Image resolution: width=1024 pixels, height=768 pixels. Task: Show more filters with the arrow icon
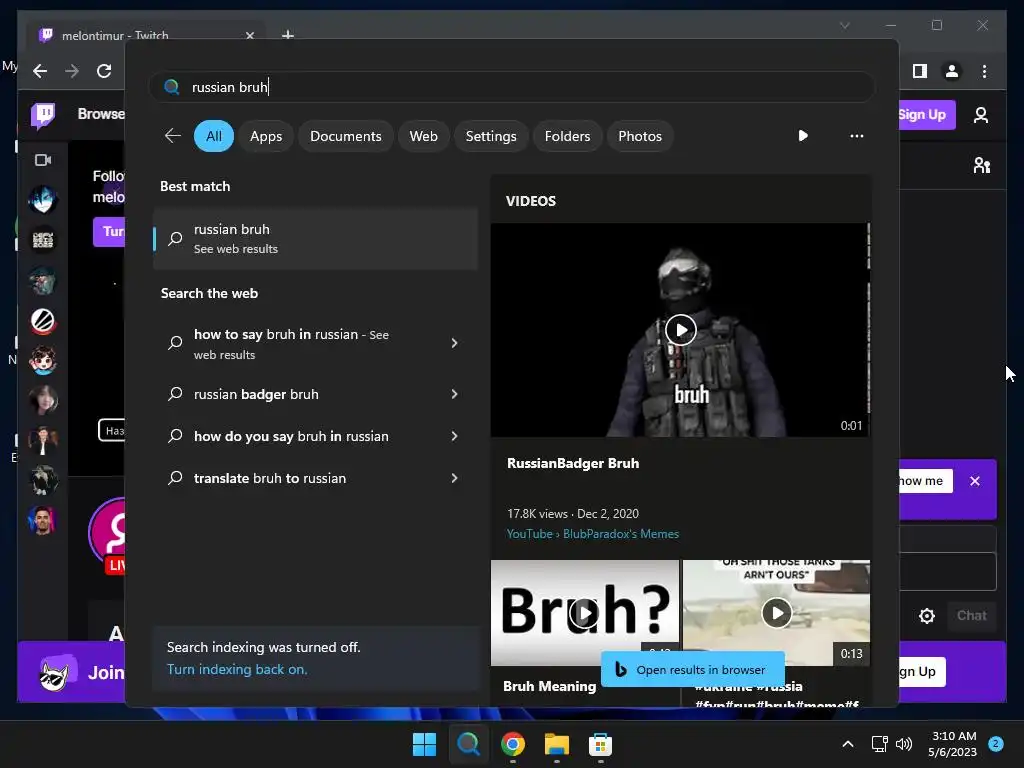pos(803,136)
